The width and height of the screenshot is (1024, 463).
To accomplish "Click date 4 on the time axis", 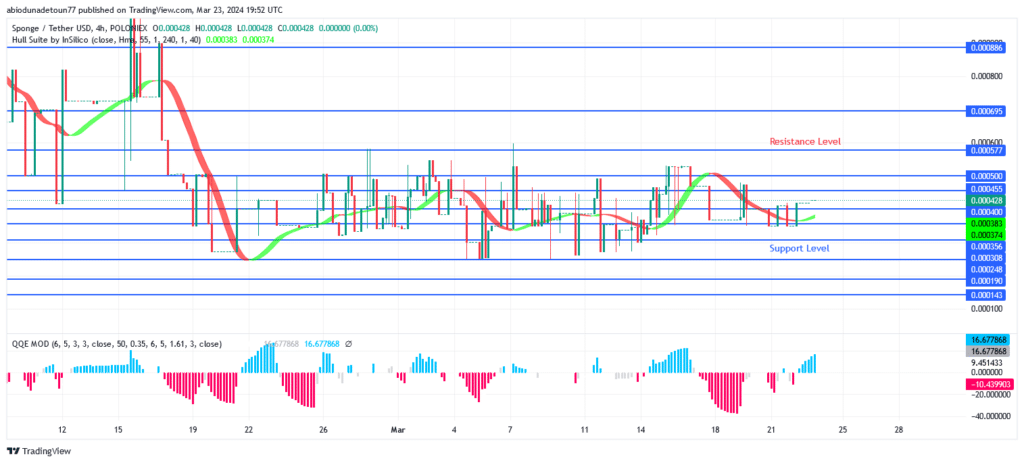I will [x=454, y=430].
